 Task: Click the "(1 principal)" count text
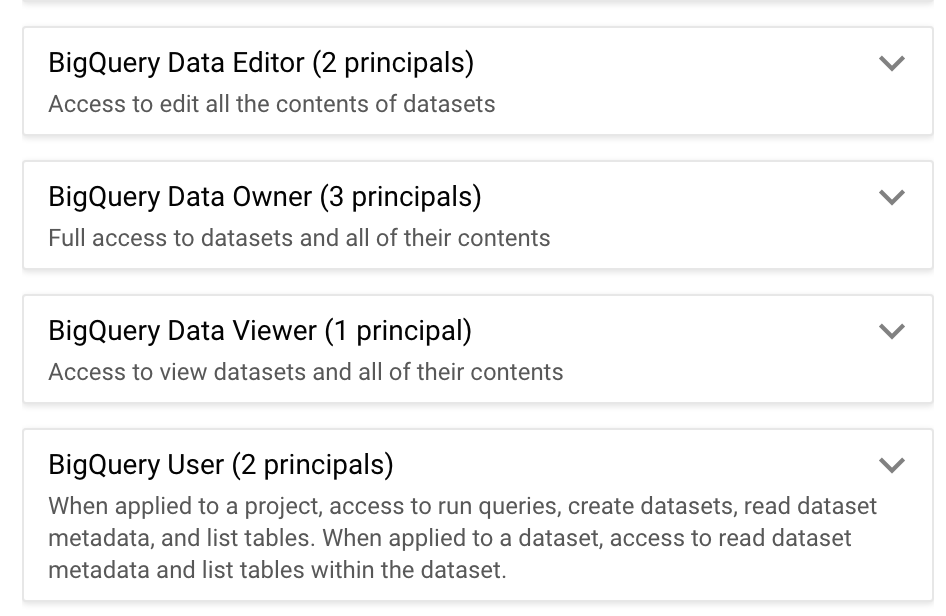click(x=398, y=331)
